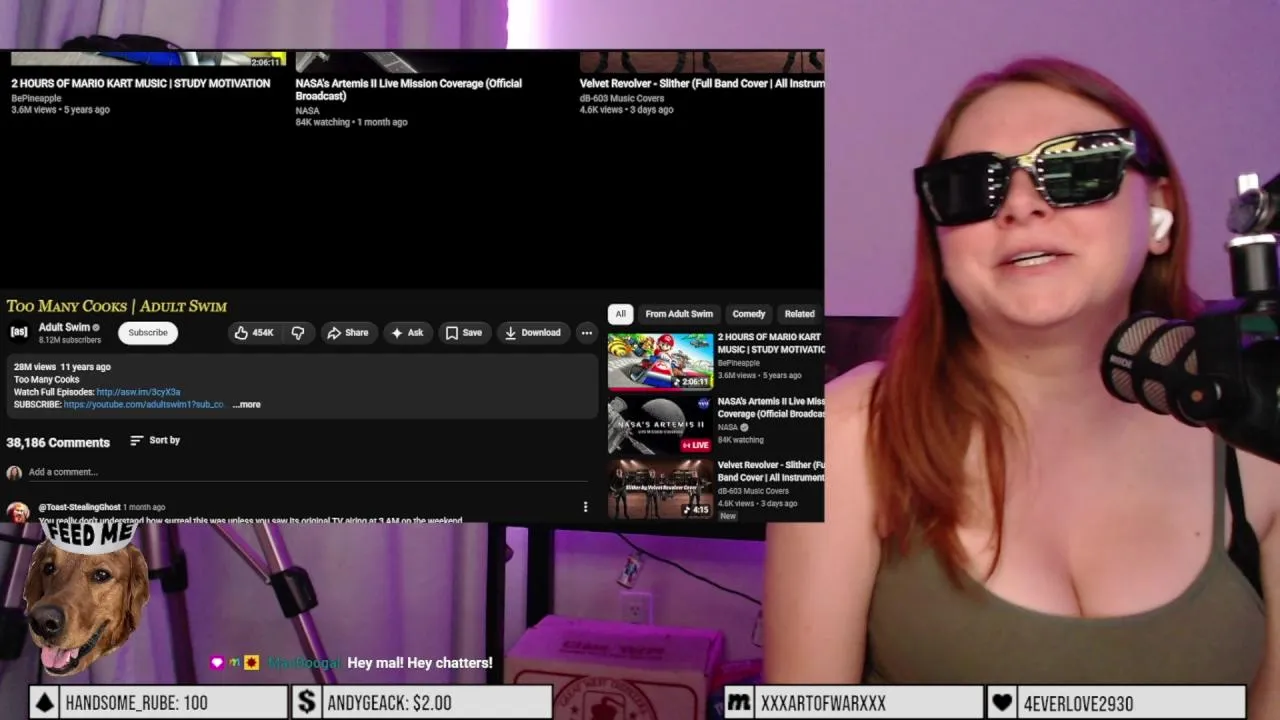Like the Too Many Cooks video
The height and width of the screenshot is (720, 1280).
(254, 333)
